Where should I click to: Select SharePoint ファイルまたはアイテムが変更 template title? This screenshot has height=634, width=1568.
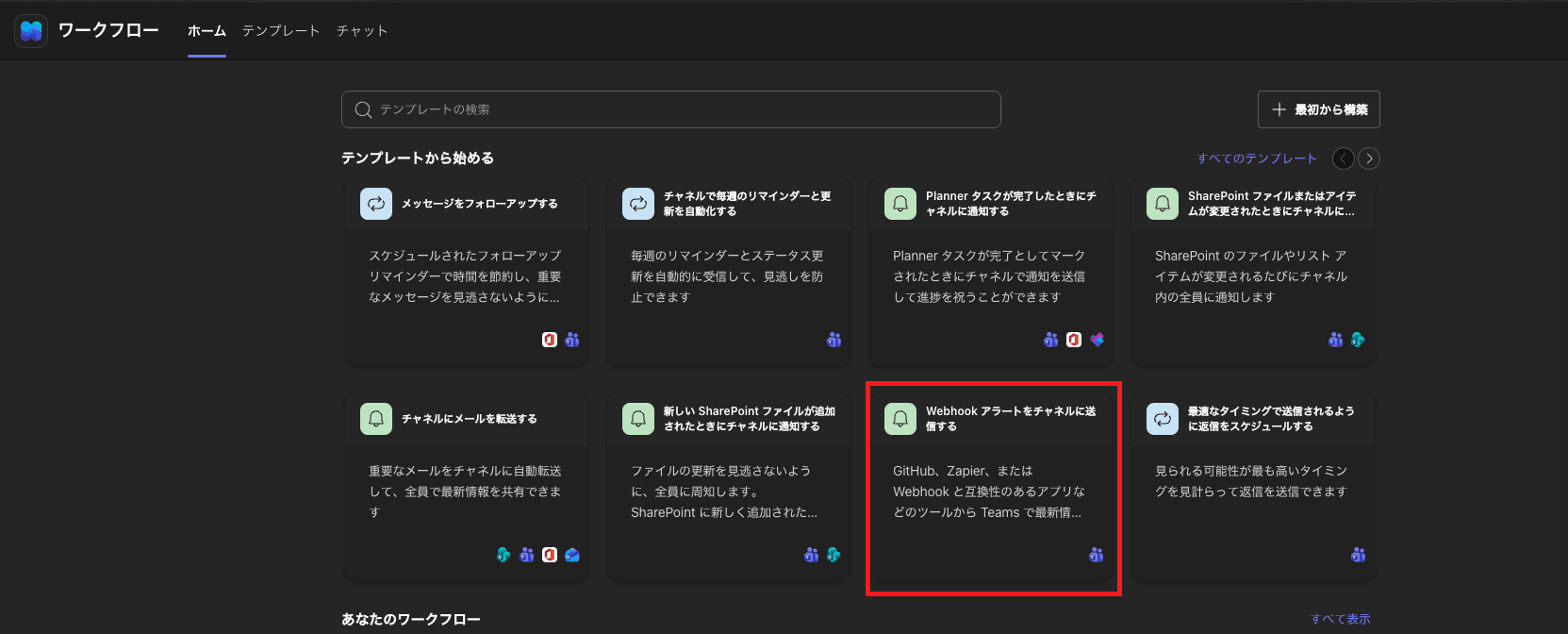click(1272, 204)
